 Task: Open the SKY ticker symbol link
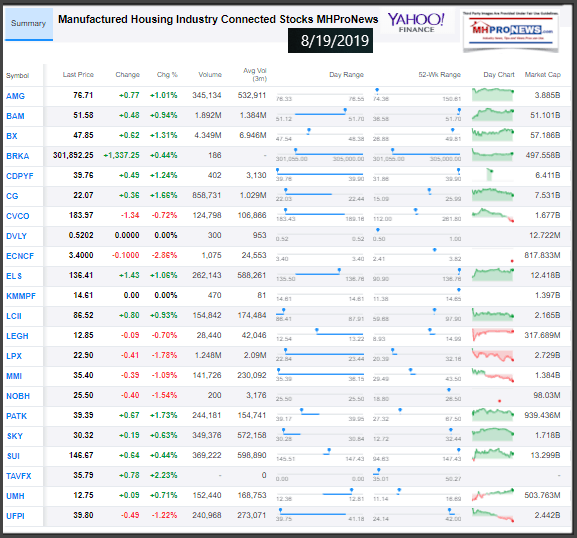15,436
